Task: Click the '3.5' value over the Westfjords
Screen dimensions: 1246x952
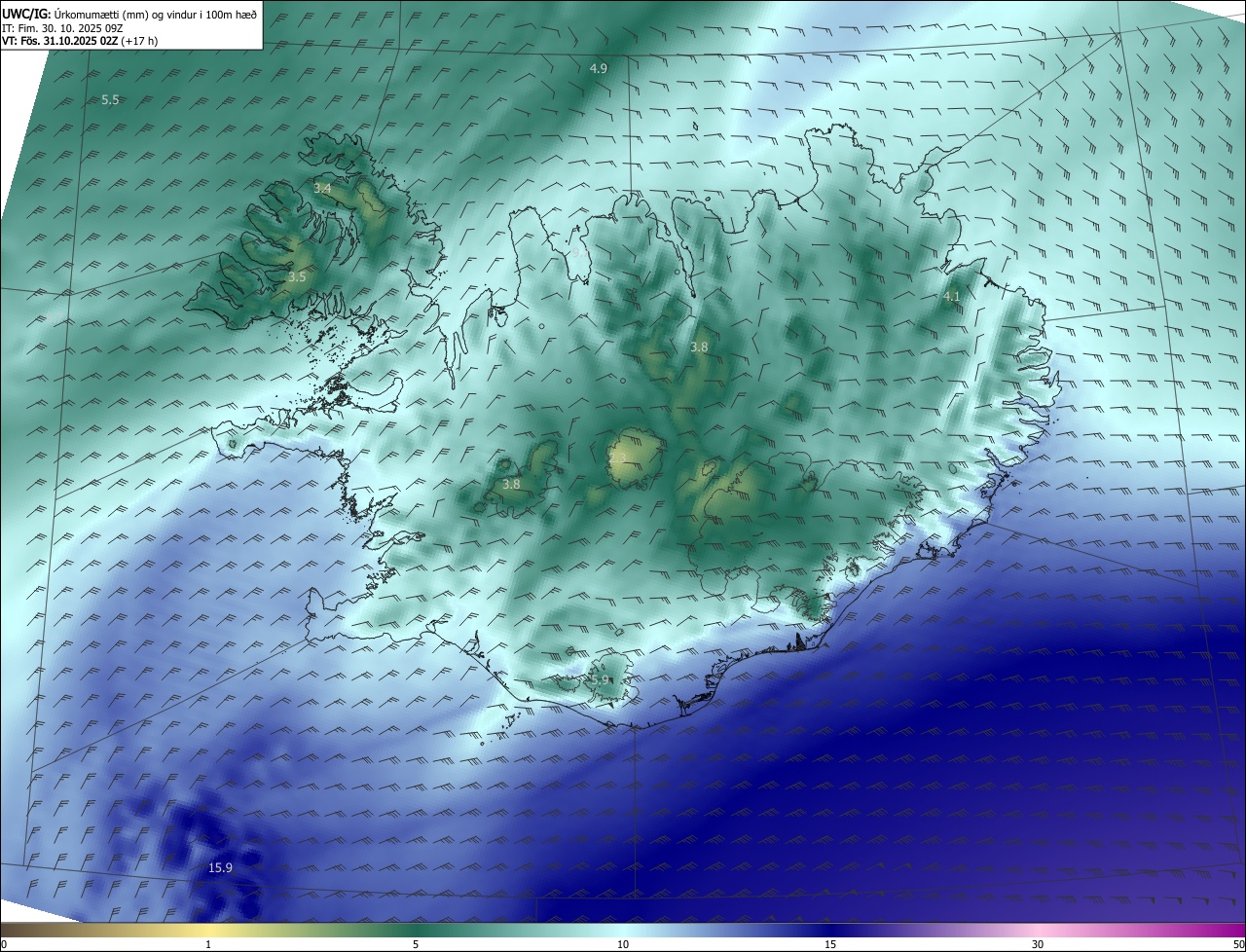Action: 297,277
